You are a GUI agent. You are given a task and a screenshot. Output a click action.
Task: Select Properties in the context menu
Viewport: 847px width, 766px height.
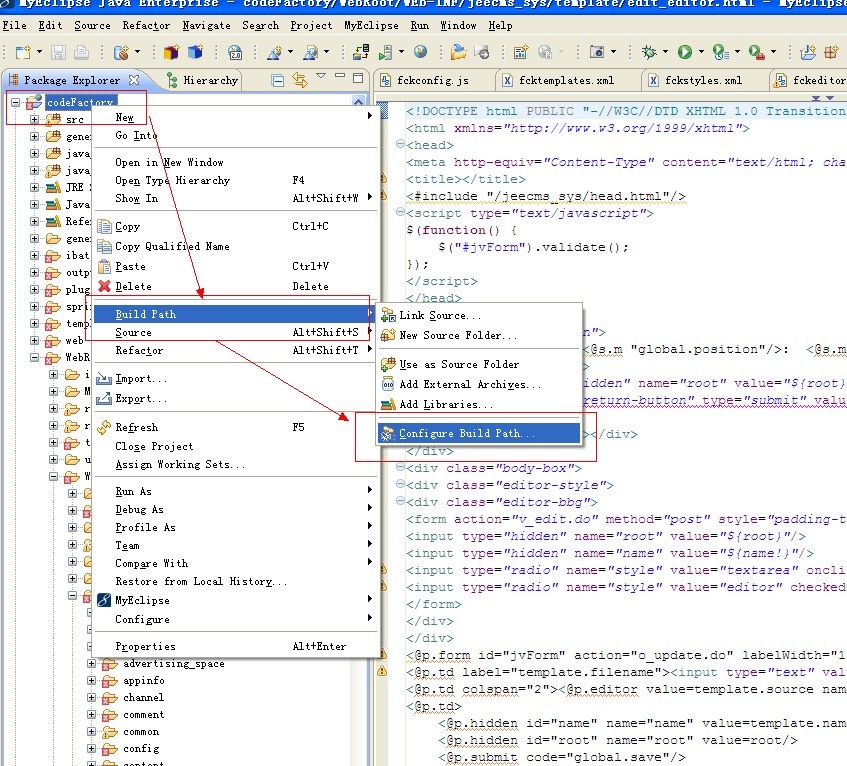145,646
